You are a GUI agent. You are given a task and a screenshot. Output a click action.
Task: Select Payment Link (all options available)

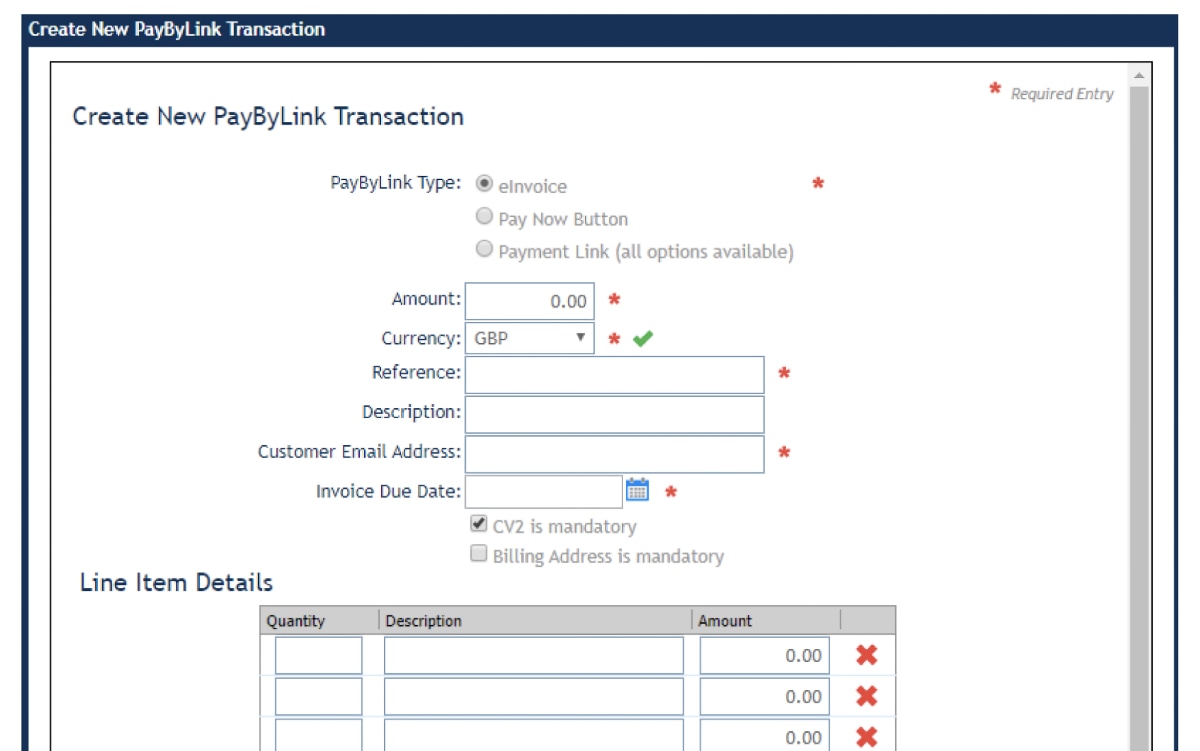pyautogui.click(x=484, y=250)
